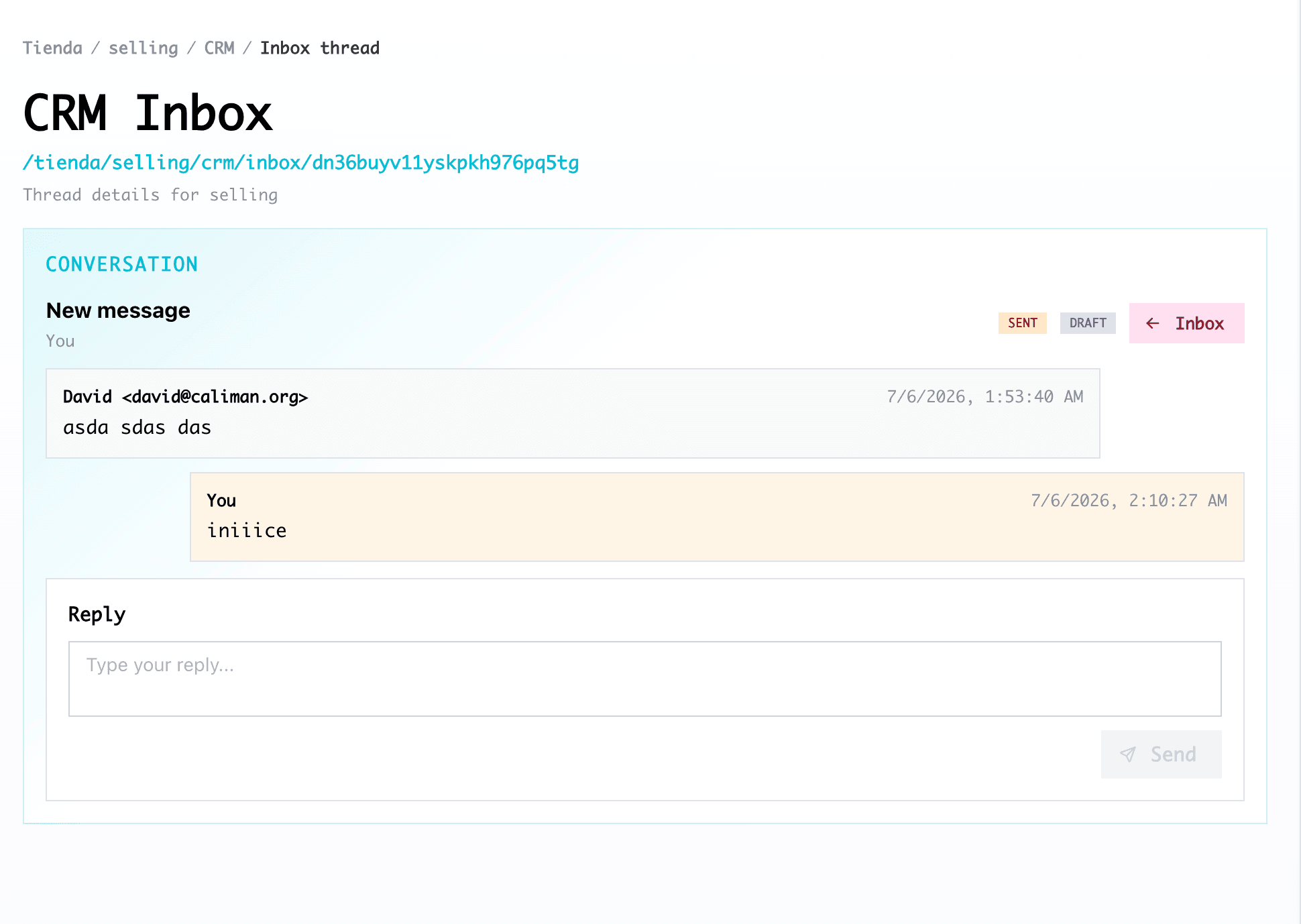Click the CONVERSATION section heading
Screen dimensions: 1301x924
click(x=121, y=264)
